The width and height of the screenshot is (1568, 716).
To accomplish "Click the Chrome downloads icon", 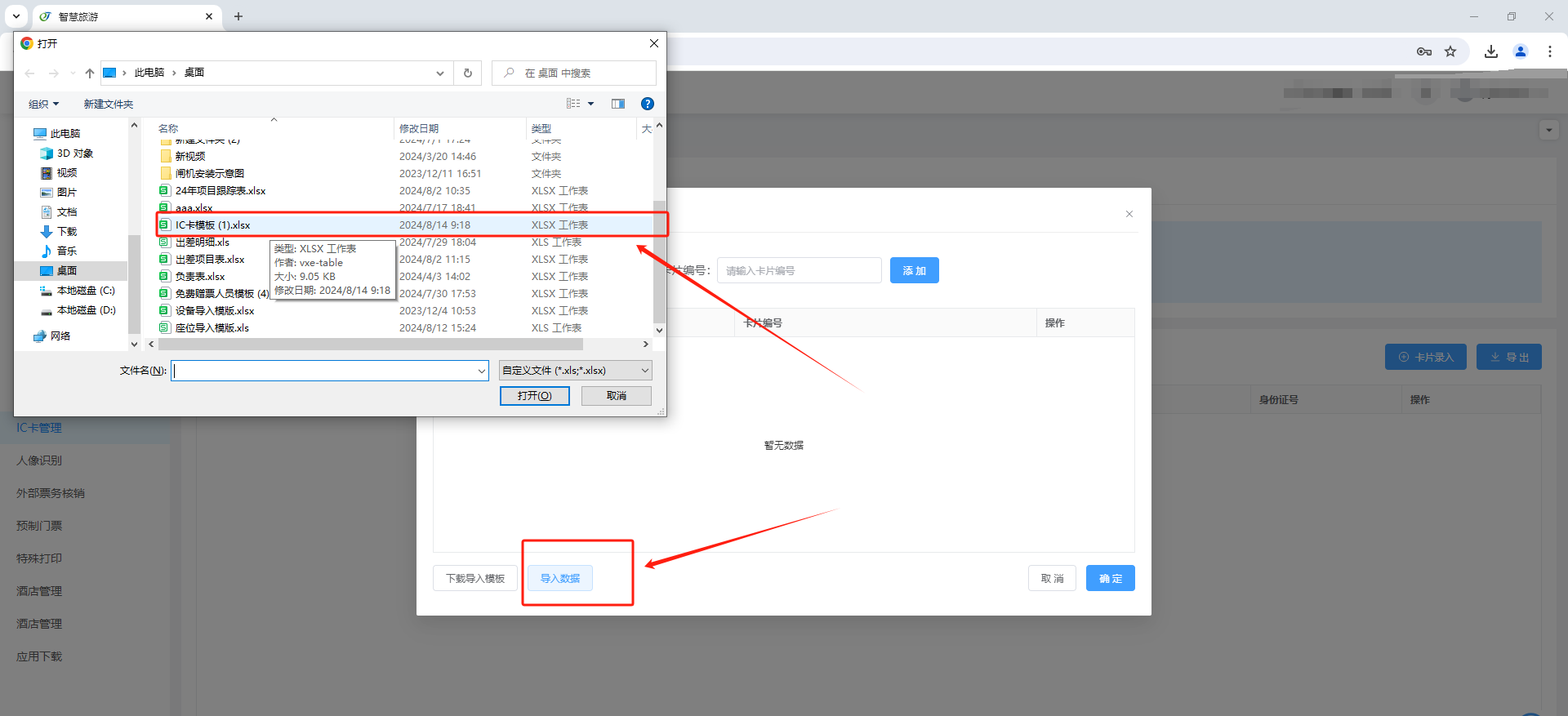I will (x=1491, y=51).
